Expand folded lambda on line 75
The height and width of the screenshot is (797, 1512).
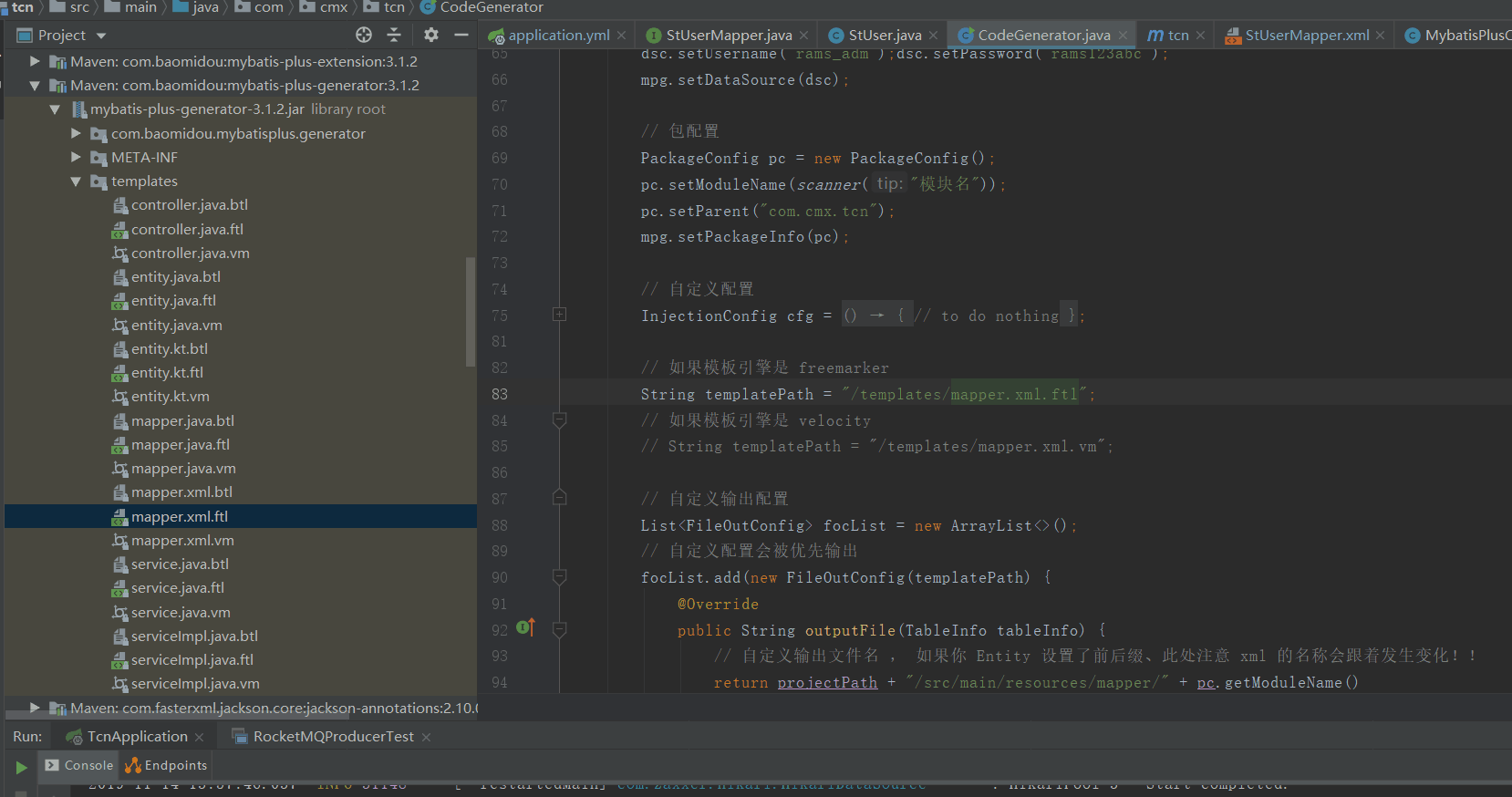point(560,315)
